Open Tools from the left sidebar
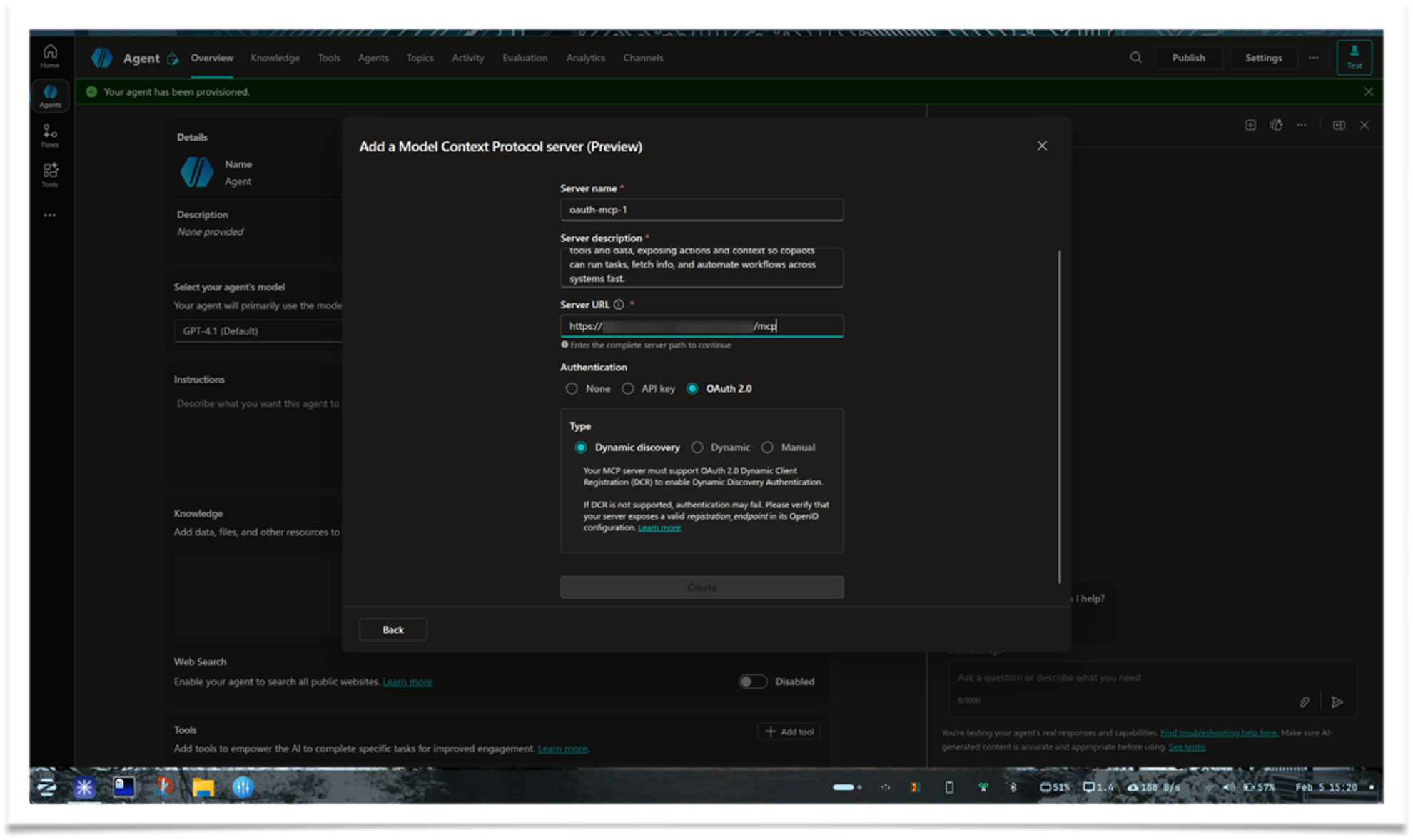The image size is (1413, 840). click(x=49, y=173)
